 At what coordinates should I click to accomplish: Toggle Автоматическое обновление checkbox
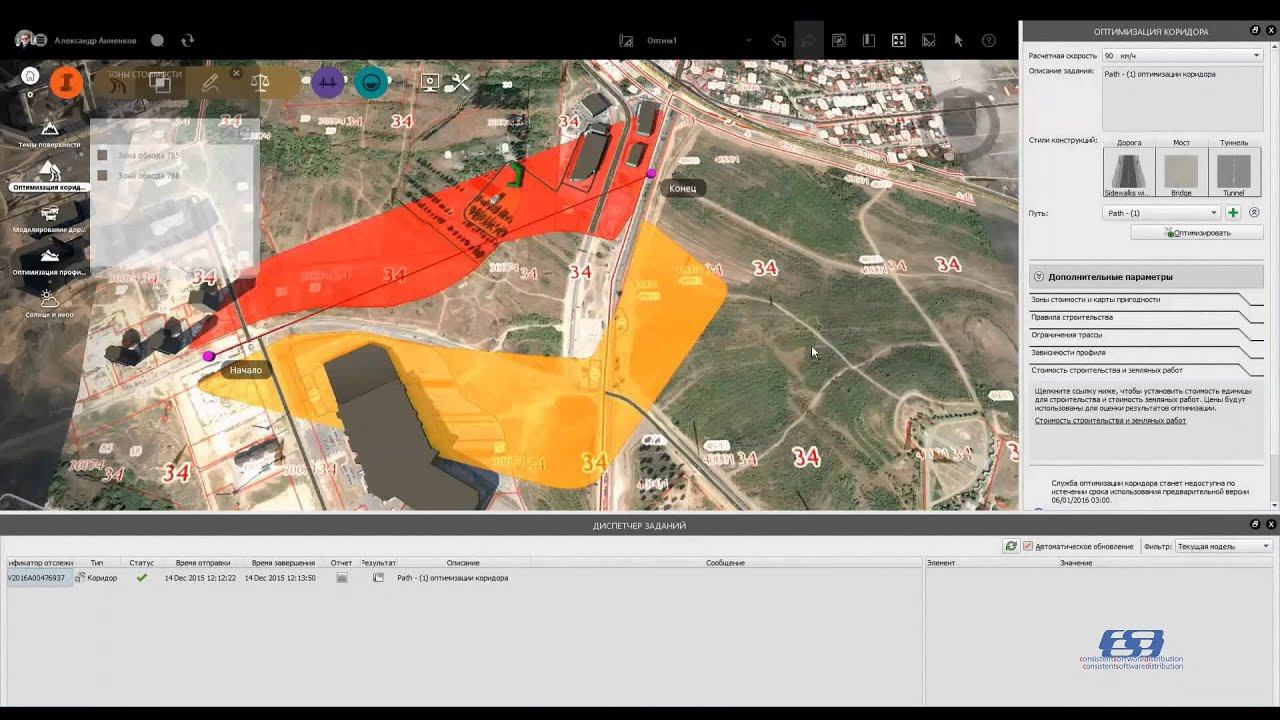tap(1027, 546)
